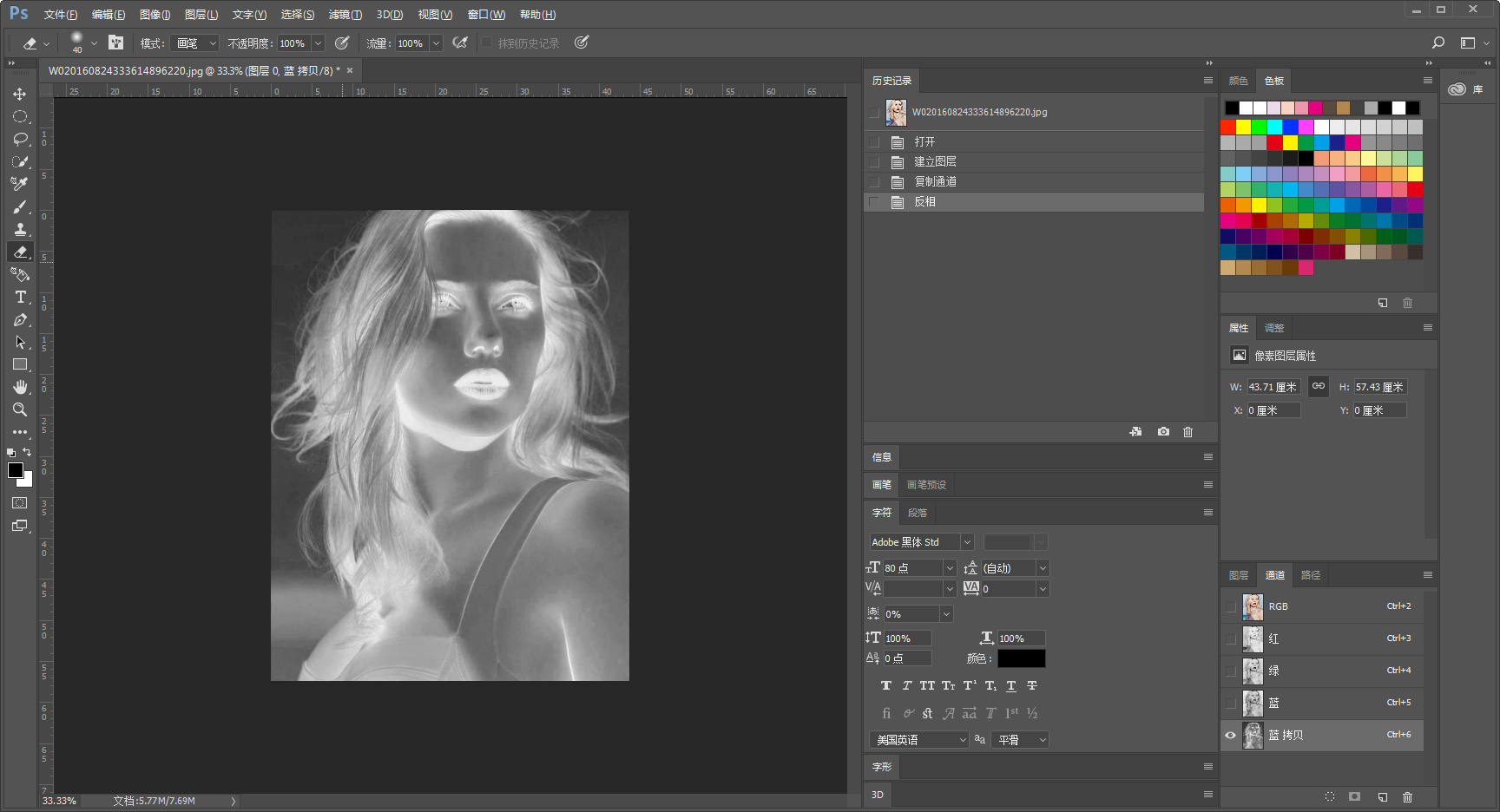Select the Clone Stamp tool

pos(20,229)
